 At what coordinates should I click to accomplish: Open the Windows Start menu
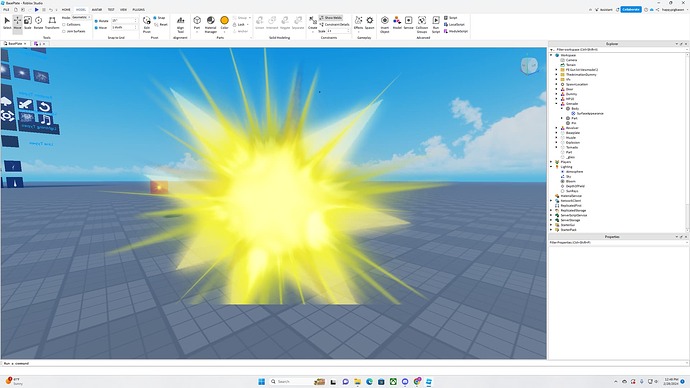261,381
